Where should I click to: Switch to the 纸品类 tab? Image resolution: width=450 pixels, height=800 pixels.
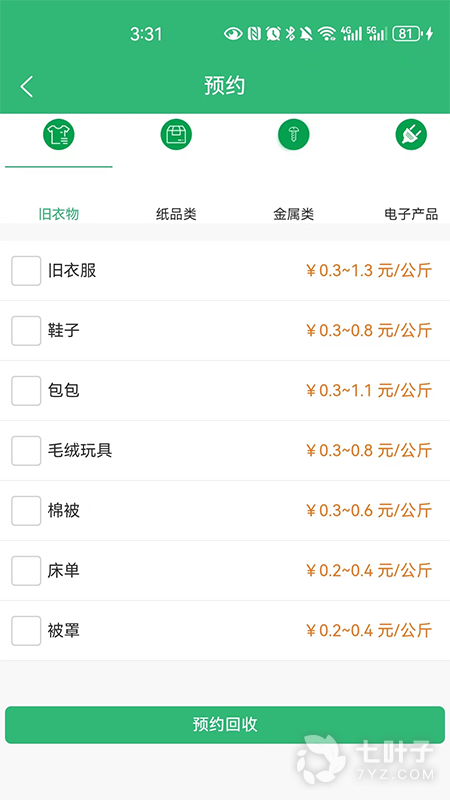point(176,214)
